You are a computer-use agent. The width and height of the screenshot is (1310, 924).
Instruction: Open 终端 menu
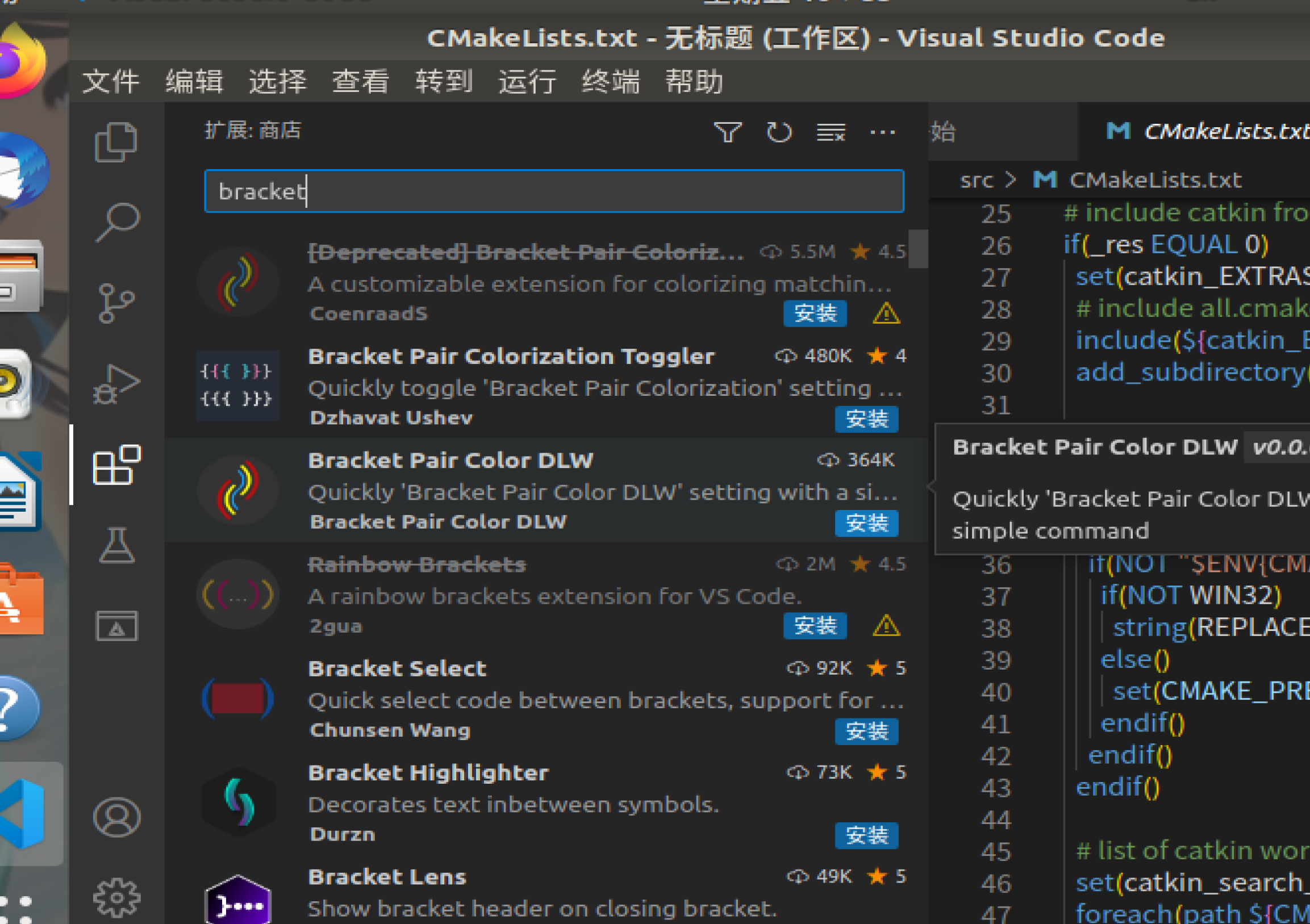click(611, 81)
